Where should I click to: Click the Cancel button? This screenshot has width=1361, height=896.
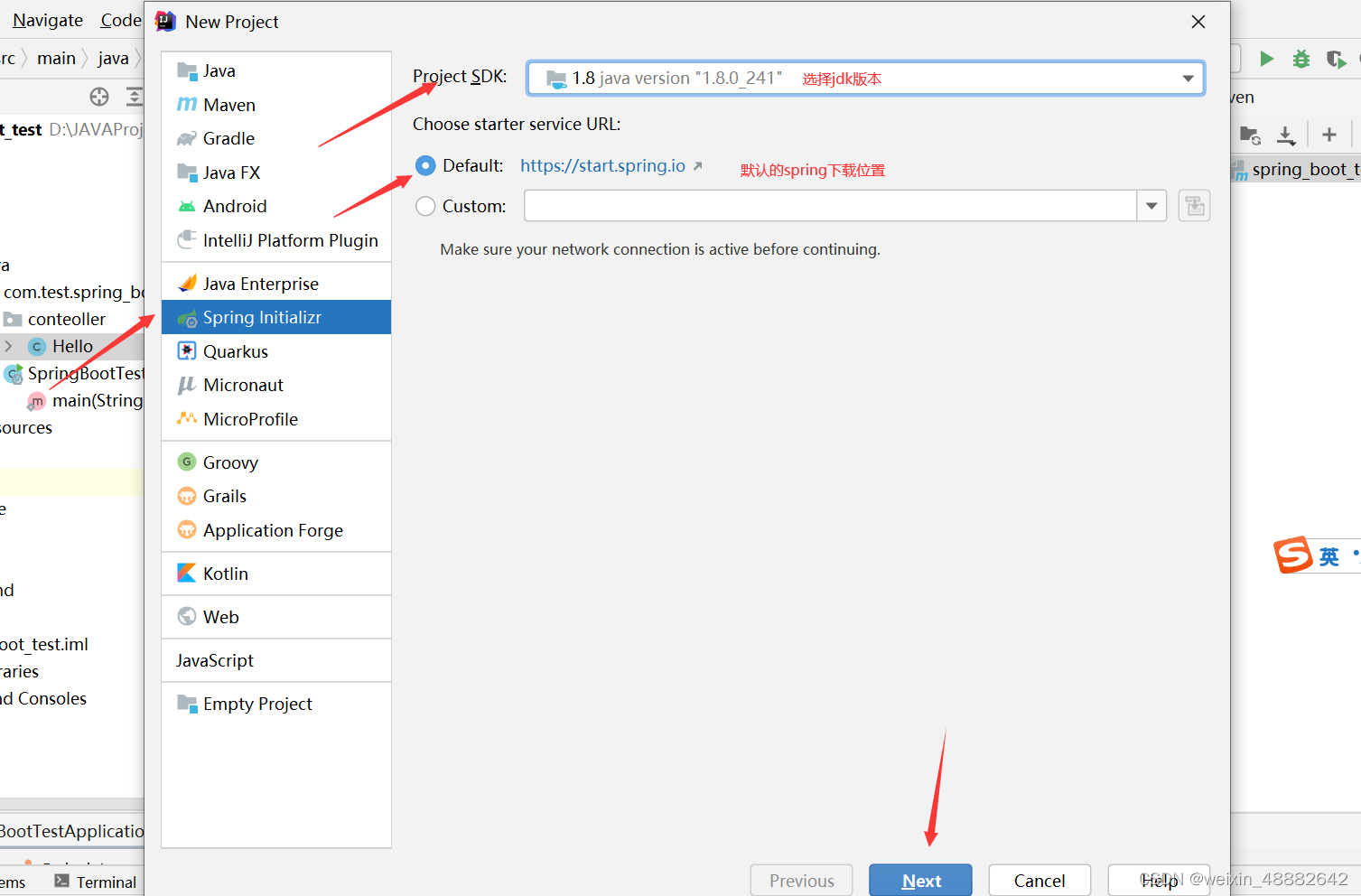(1039, 881)
